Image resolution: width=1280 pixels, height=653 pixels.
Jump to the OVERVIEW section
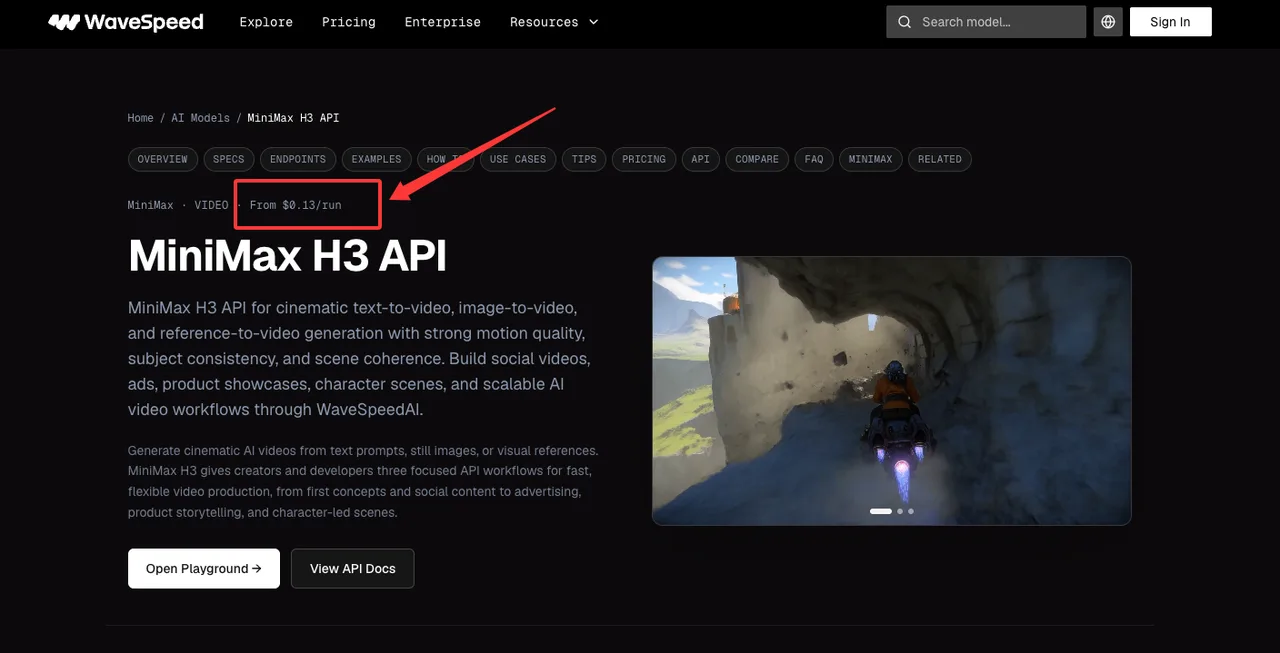pos(162,159)
